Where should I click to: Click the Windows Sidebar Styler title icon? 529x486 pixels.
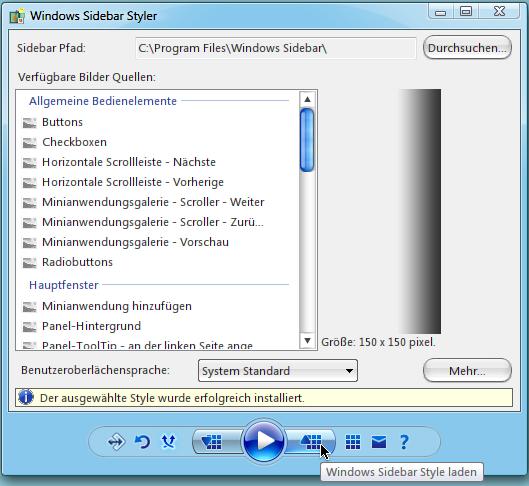(17, 16)
